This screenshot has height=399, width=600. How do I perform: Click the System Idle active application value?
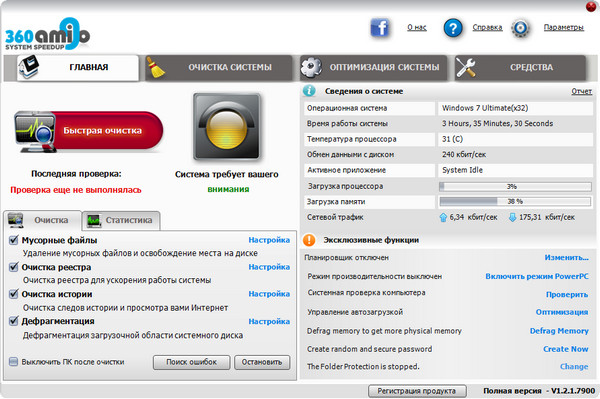point(462,170)
